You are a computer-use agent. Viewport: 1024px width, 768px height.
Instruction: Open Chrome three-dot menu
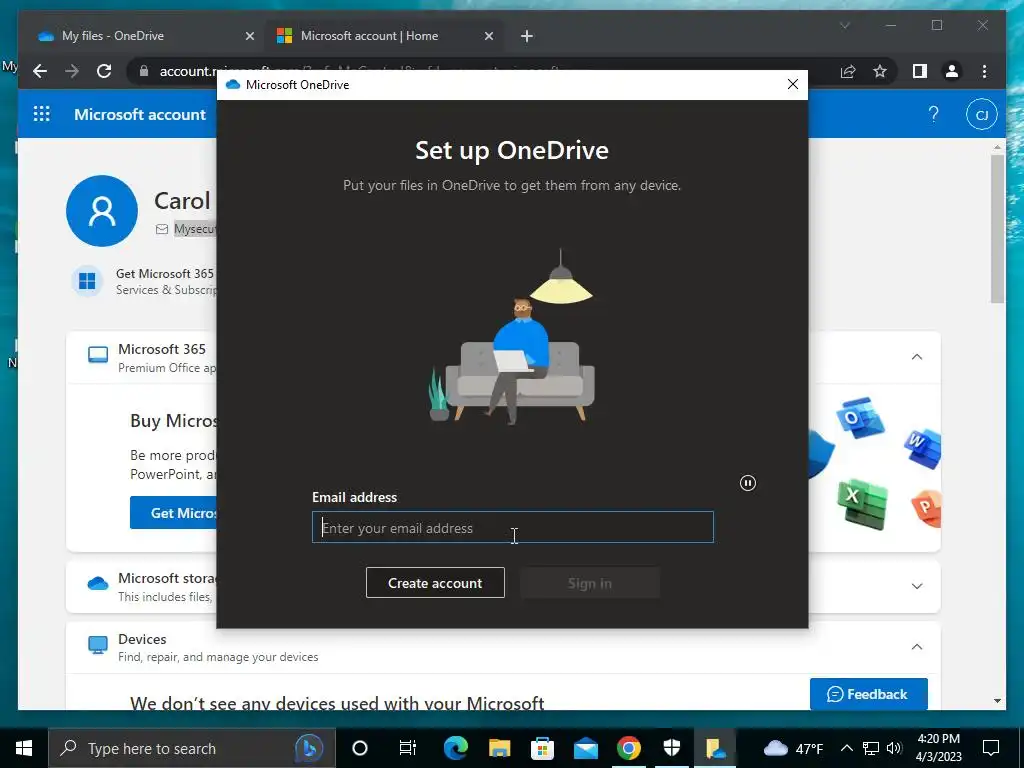click(984, 71)
